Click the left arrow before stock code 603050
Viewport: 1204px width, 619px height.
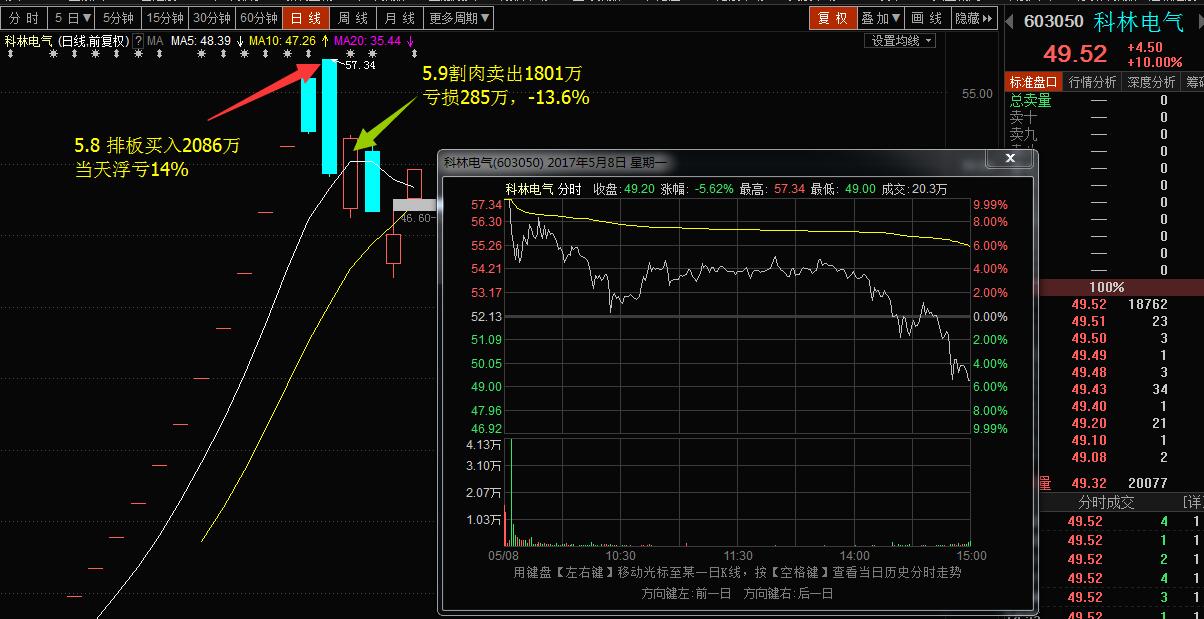[x=1010, y=22]
